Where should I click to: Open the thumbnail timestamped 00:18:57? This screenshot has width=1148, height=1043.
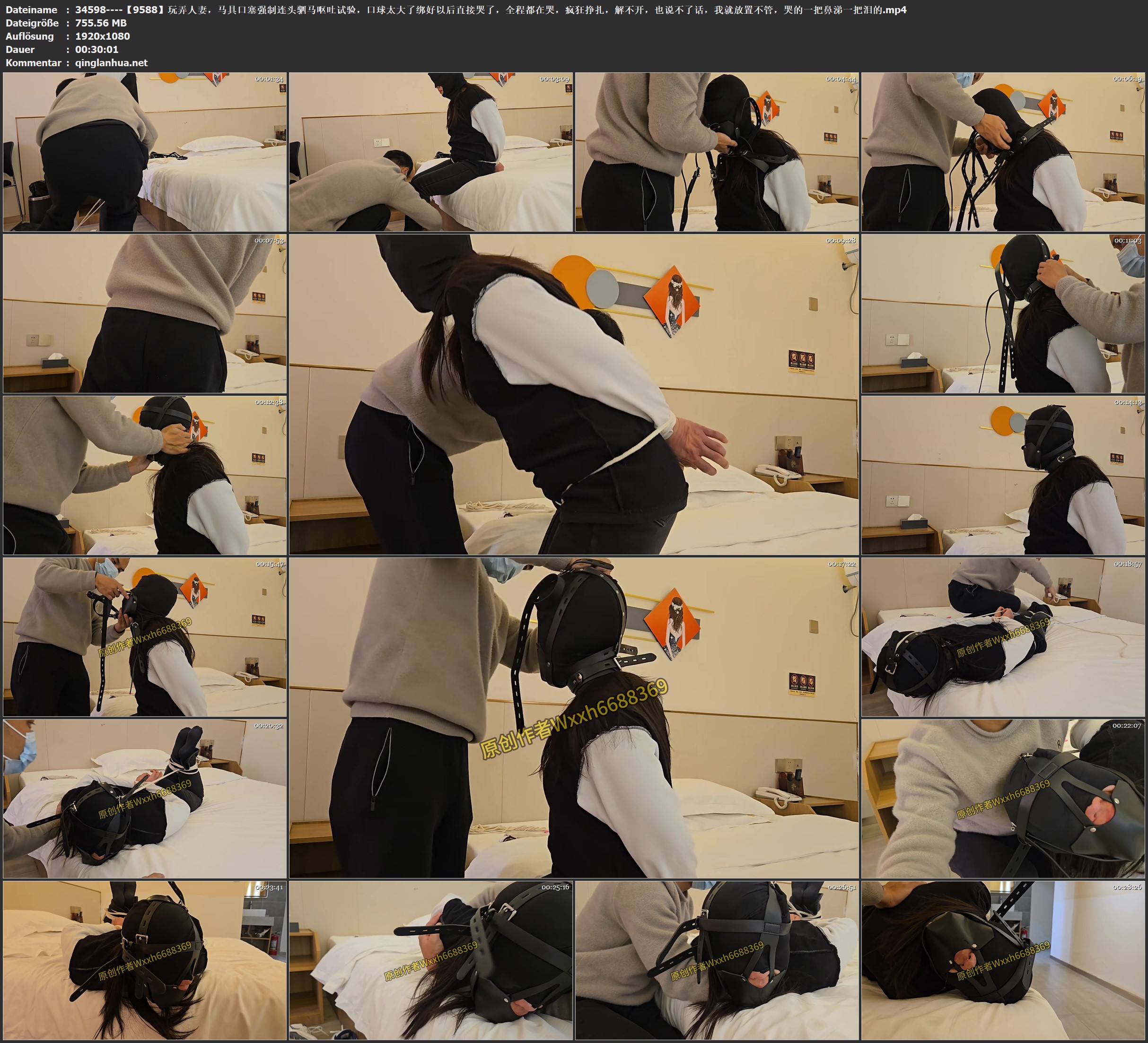[1003, 637]
